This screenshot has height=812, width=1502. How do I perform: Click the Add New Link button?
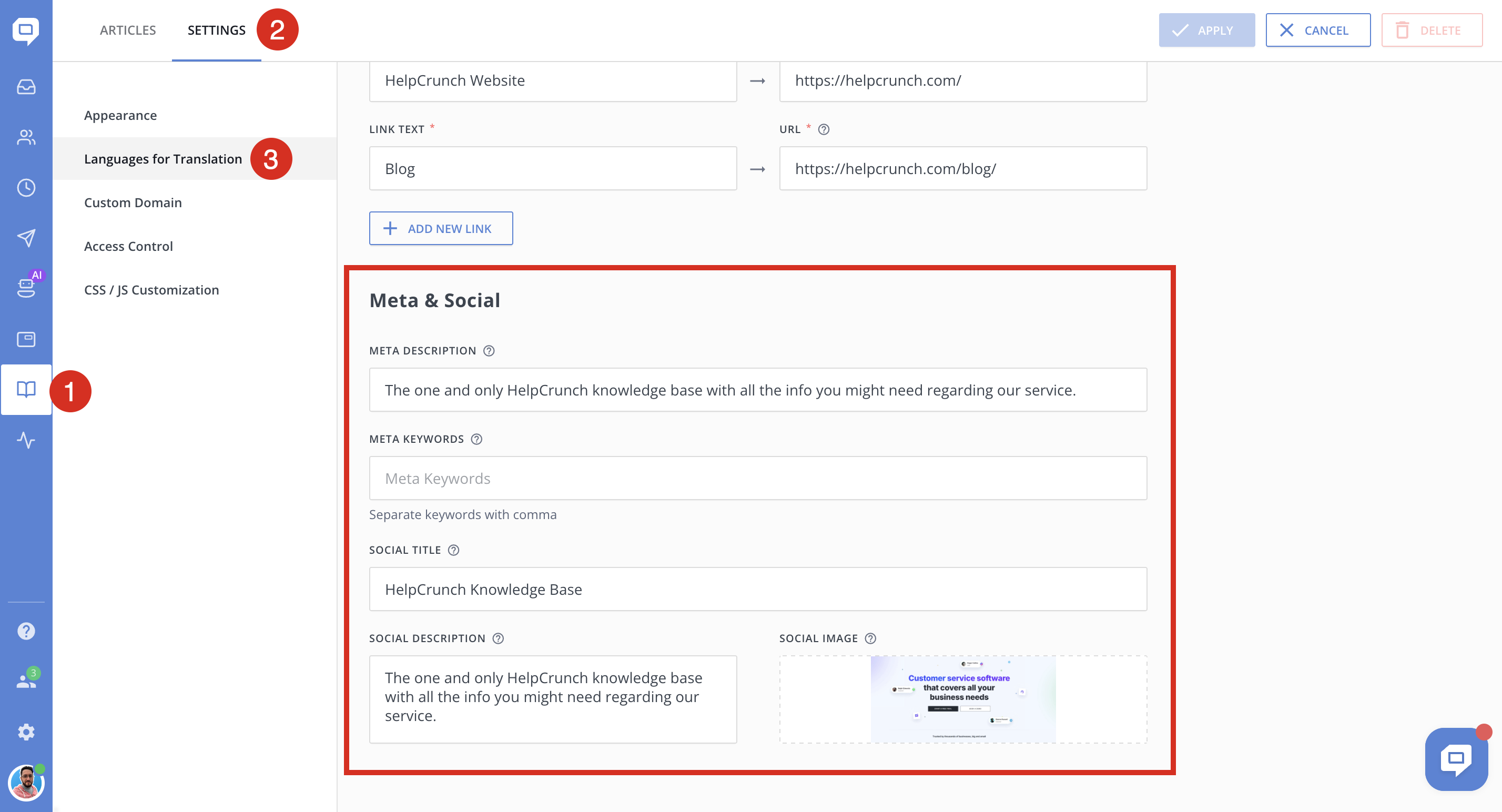click(x=441, y=228)
